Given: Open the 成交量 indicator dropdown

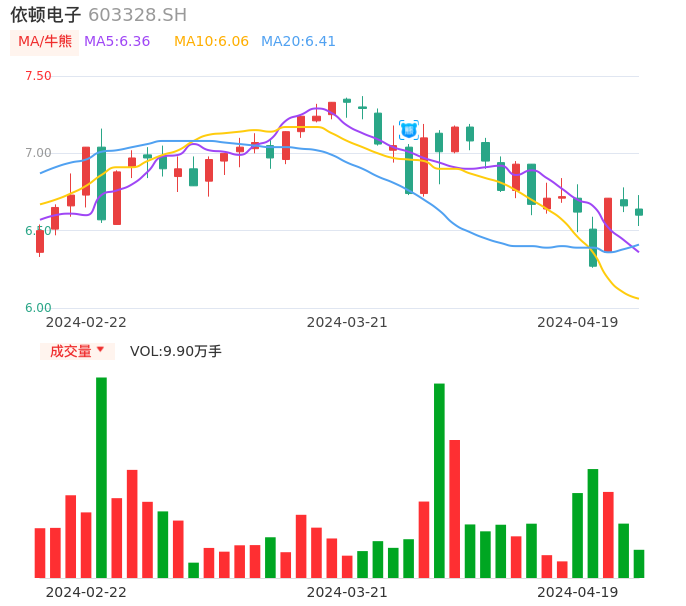Looking at the screenshot, I should tap(77, 351).
